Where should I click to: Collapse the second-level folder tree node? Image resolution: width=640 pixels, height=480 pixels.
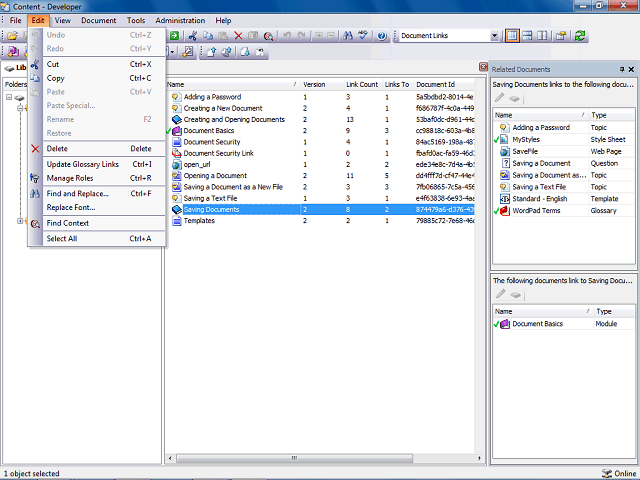click(x=20, y=108)
